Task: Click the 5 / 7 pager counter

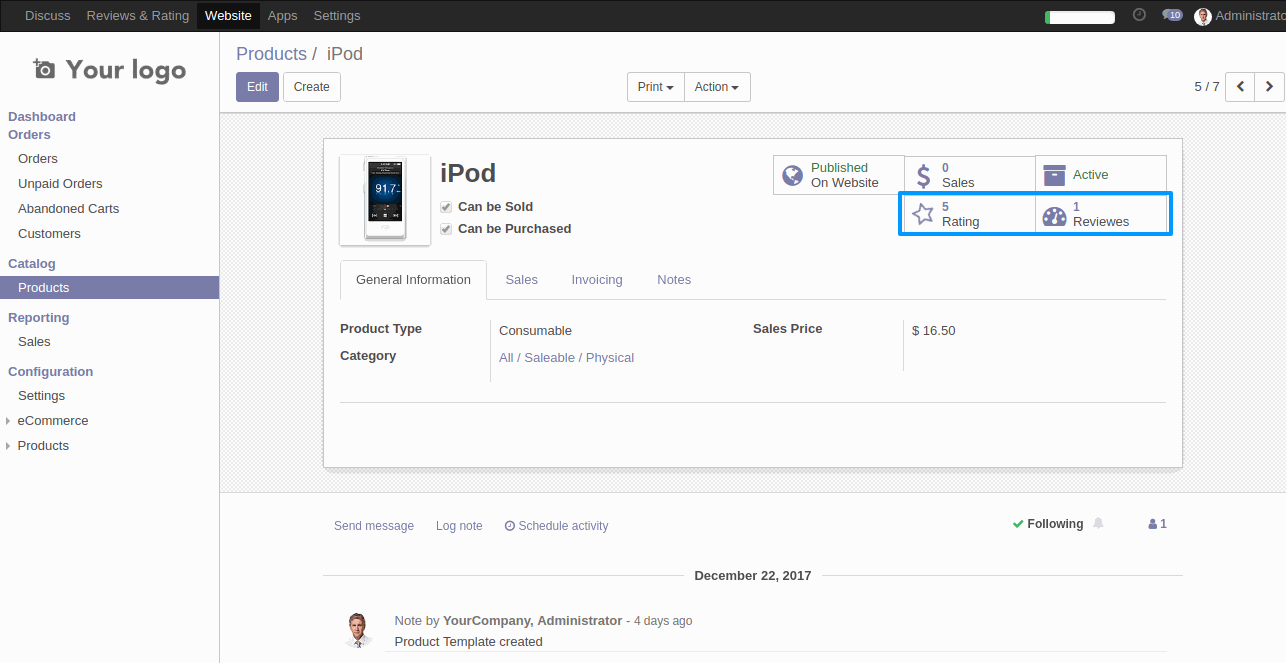Action: (1207, 87)
